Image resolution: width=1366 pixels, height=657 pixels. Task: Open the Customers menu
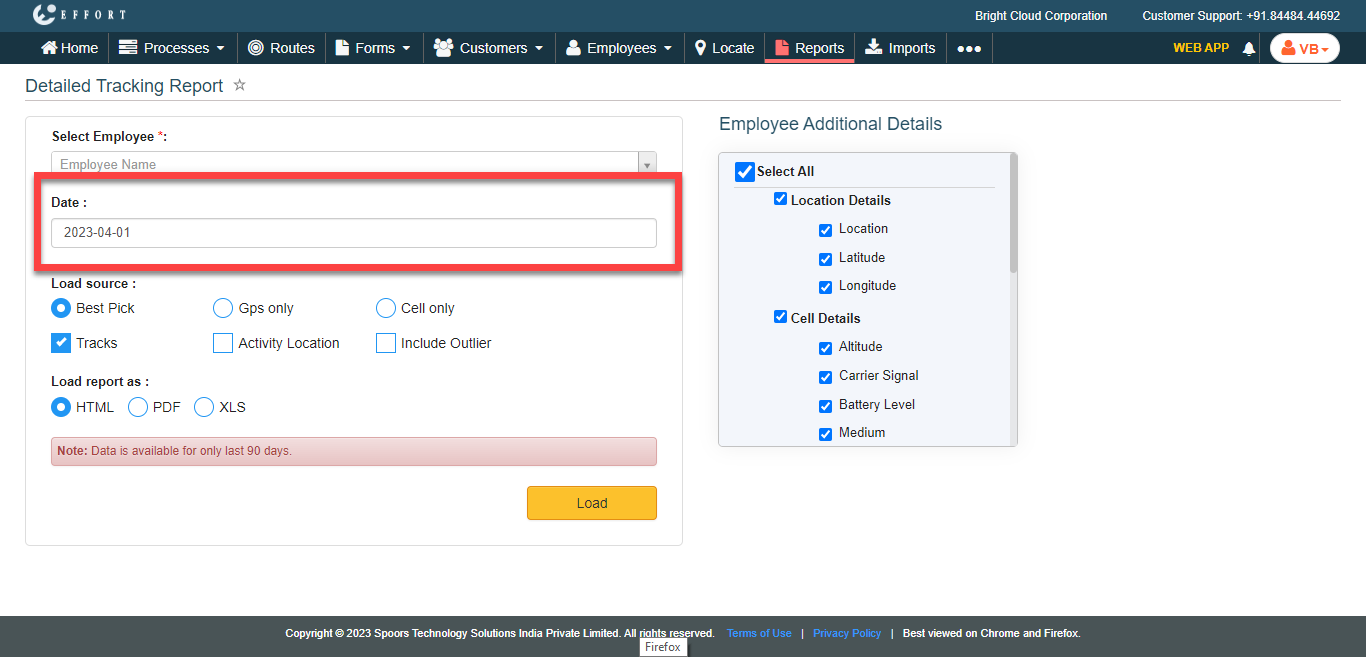pyautogui.click(x=489, y=48)
